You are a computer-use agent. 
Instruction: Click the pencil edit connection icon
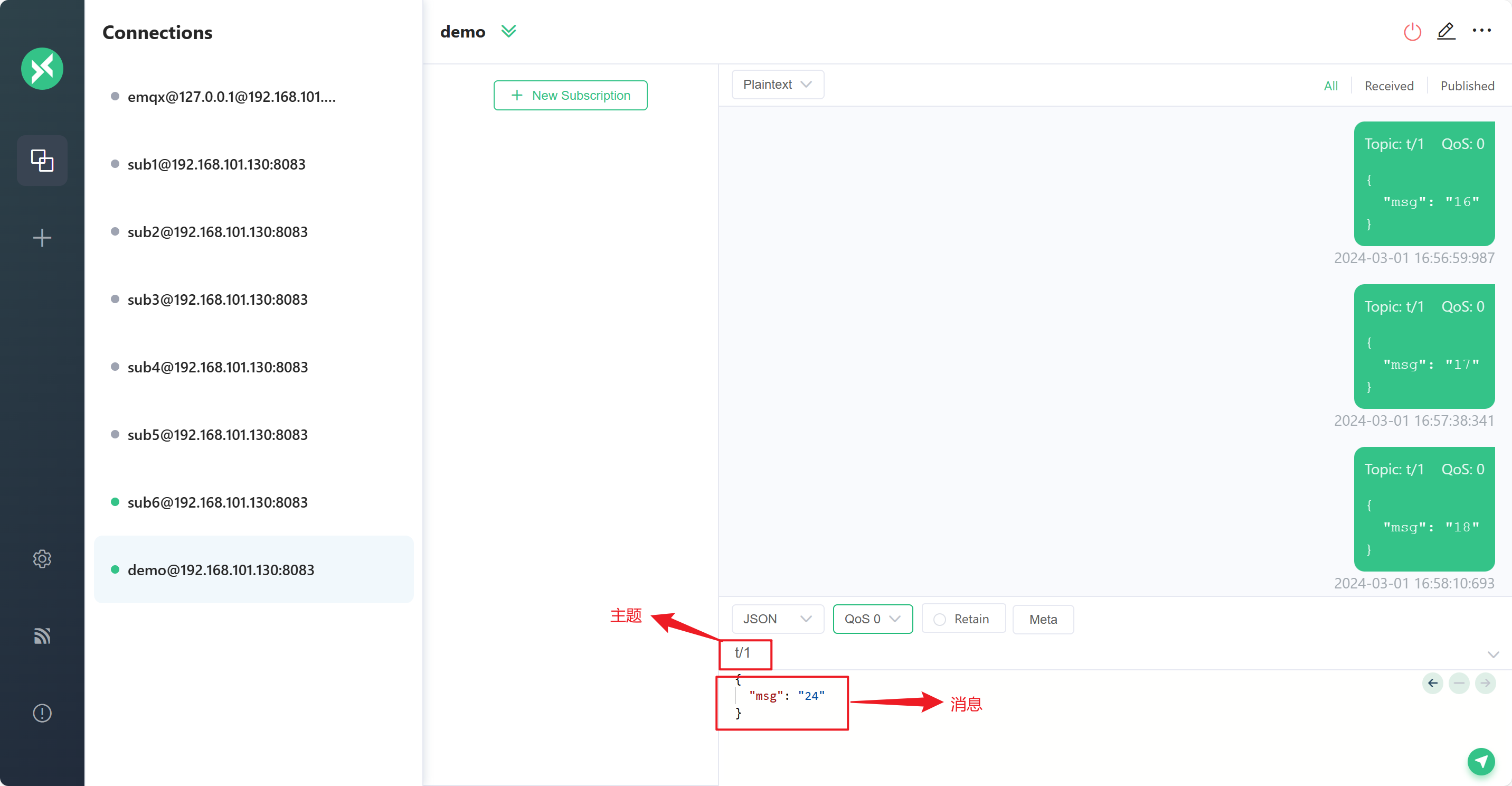(1446, 31)
